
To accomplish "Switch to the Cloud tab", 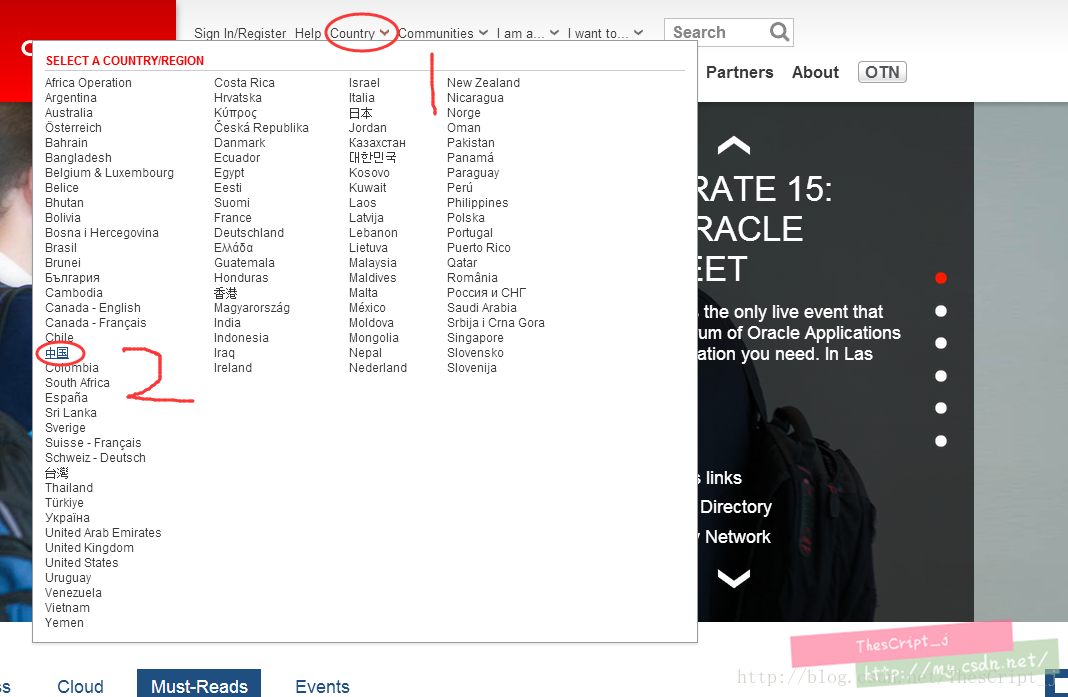I will (80, 686).
